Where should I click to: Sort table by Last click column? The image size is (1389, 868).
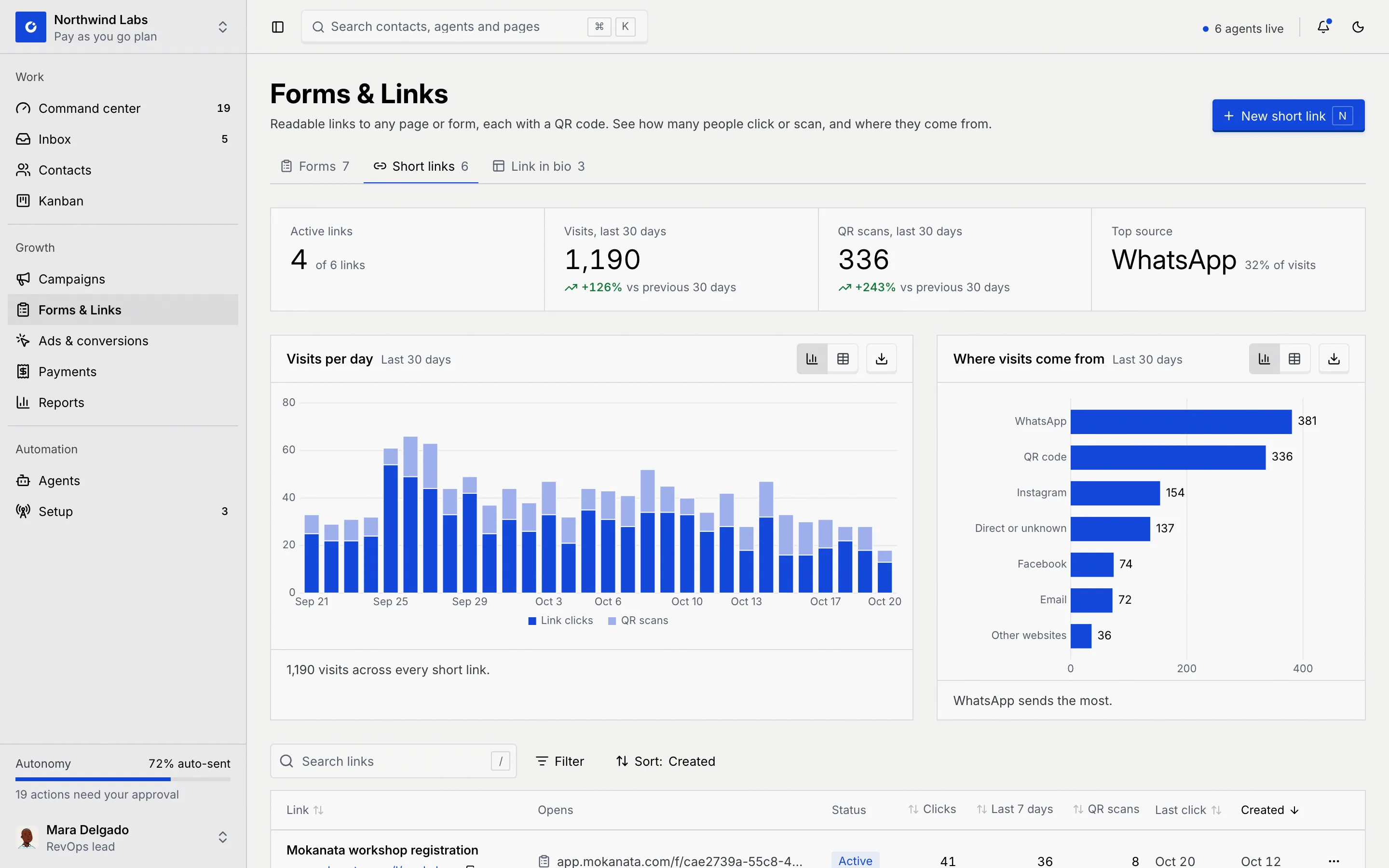[x=1188, y=810]
